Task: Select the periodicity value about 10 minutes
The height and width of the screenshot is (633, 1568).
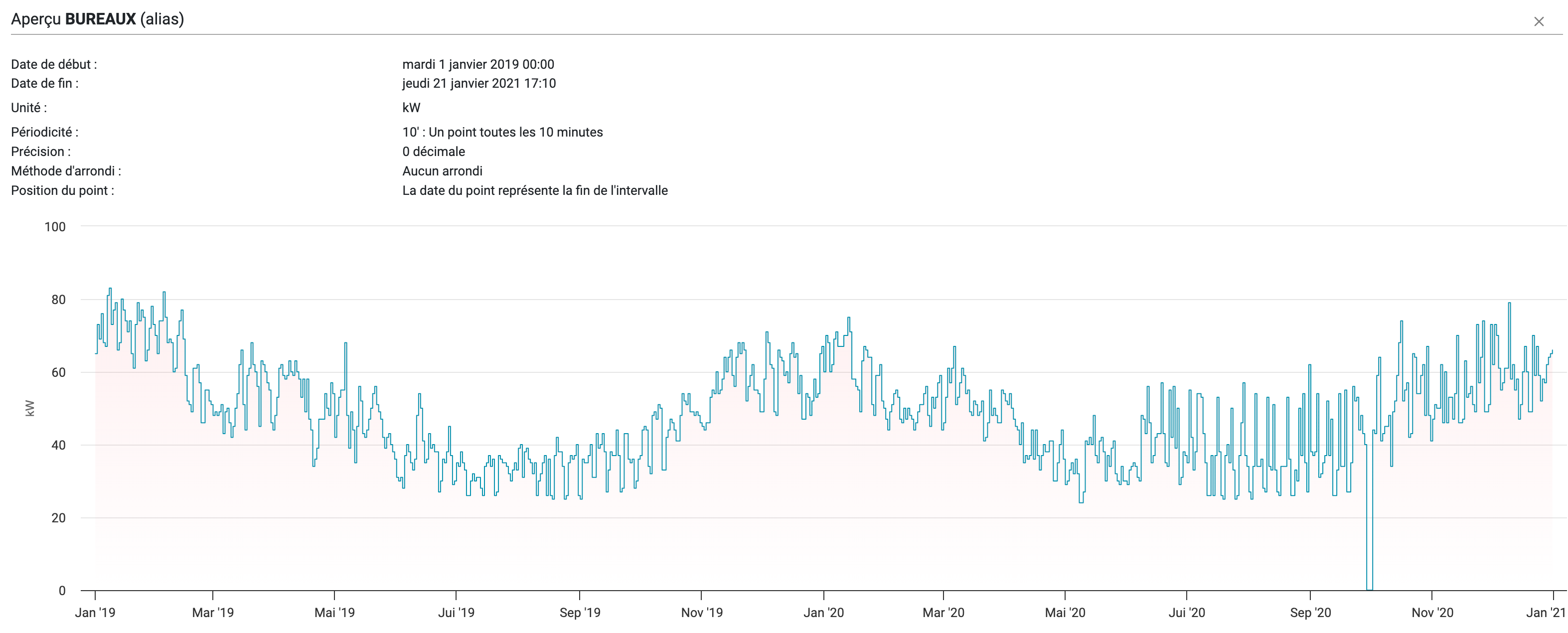Action: [502, 132]
